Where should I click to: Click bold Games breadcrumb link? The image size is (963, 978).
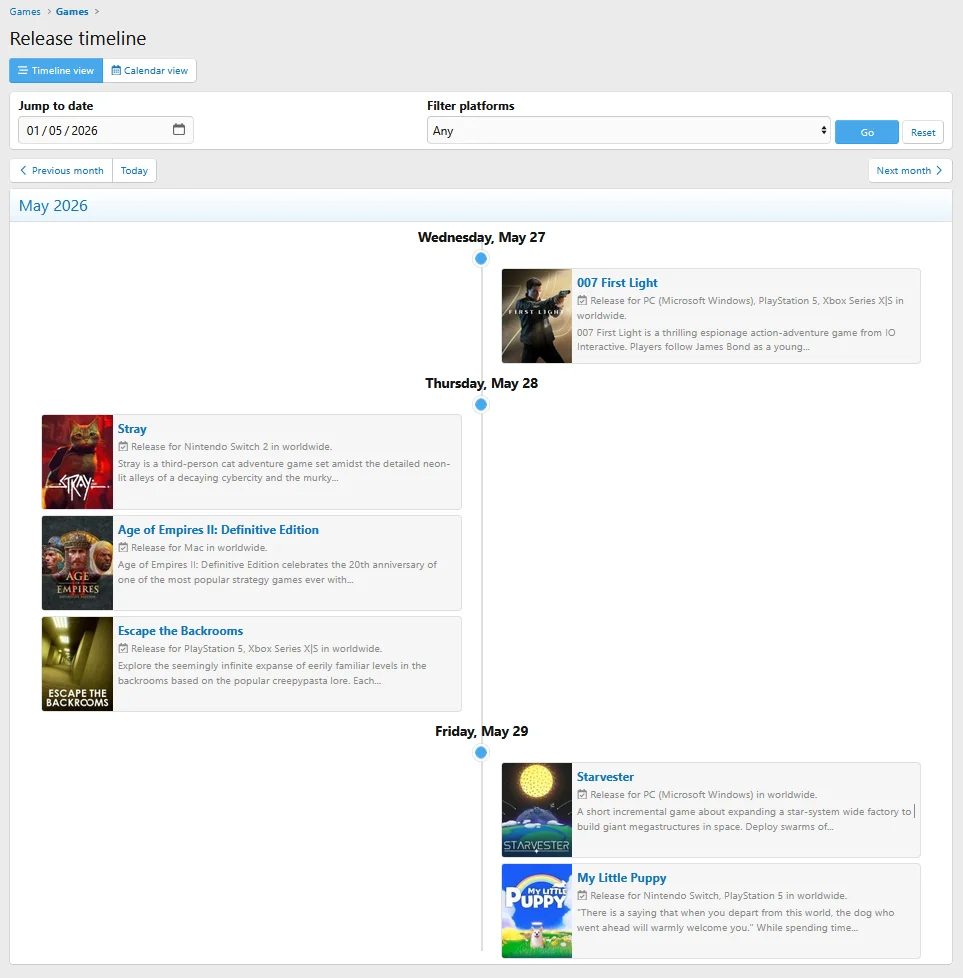coord(72,11)
